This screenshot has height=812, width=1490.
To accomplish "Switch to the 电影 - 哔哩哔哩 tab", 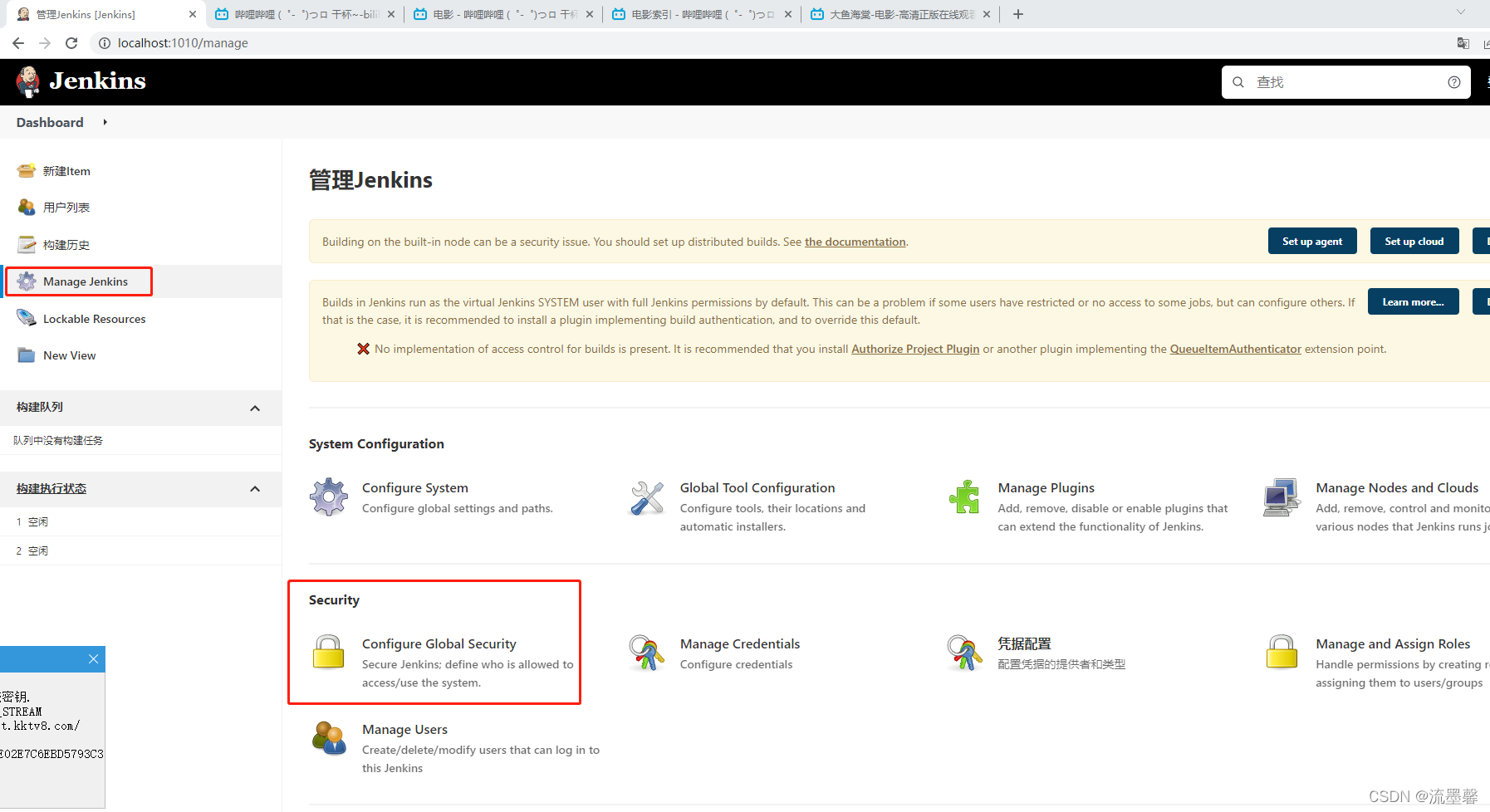I will pos(504,14).
